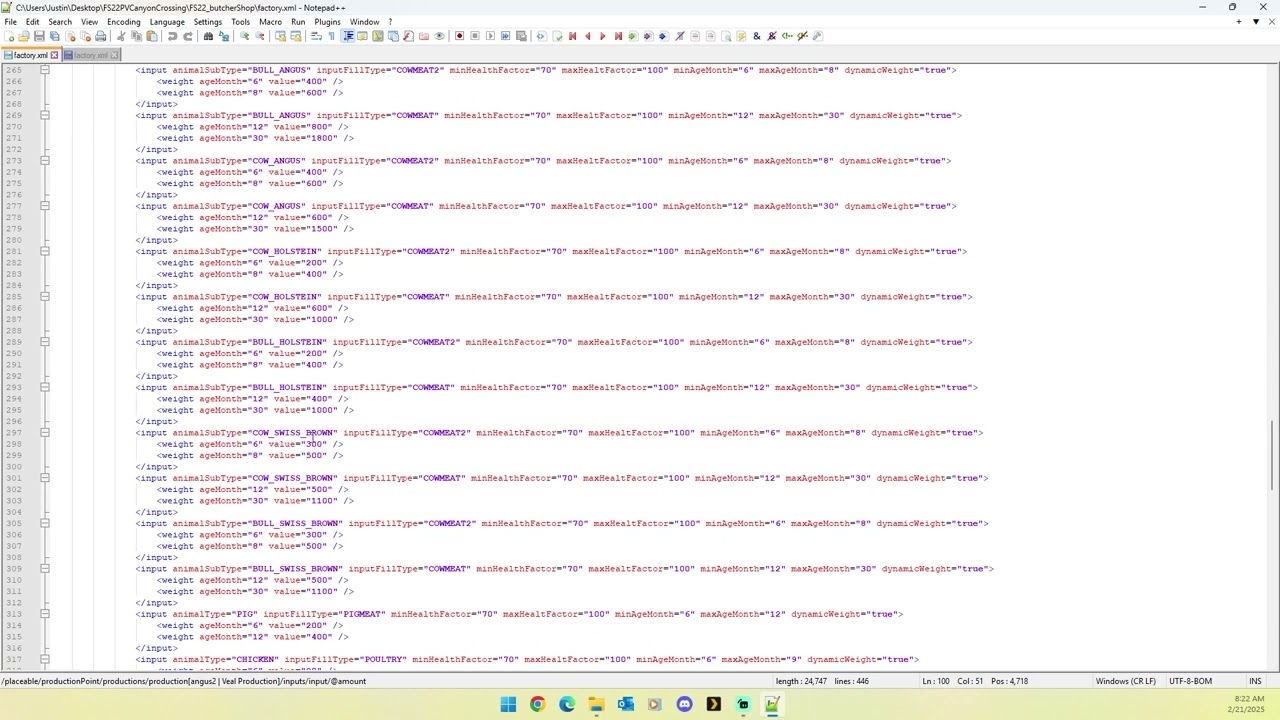Click the Open file toolbar icon
Image resolution: width=1280 pixels, height=720 pixels.
[x=24, y=36]
